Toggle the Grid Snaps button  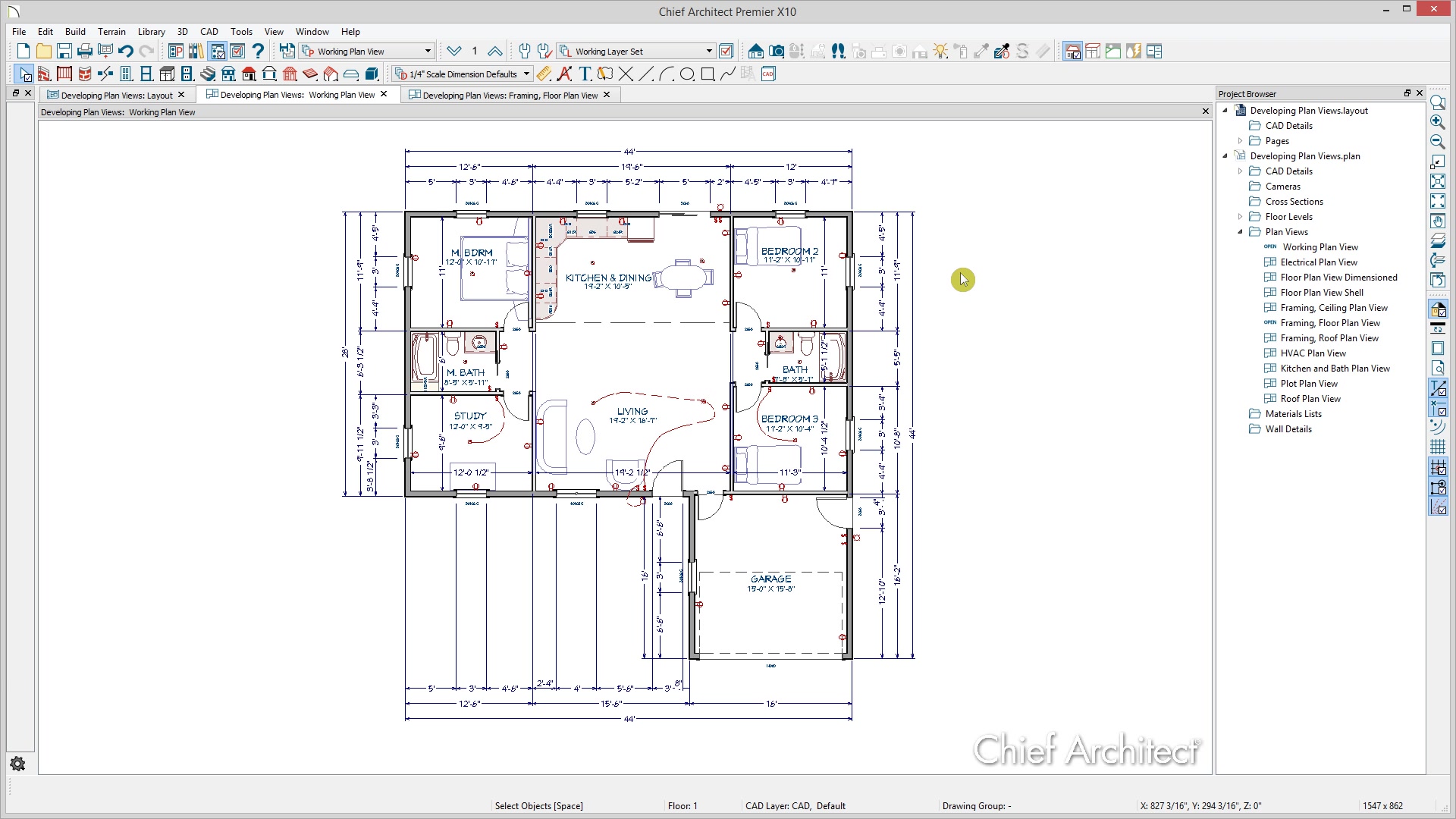(x=1438, y=467)
